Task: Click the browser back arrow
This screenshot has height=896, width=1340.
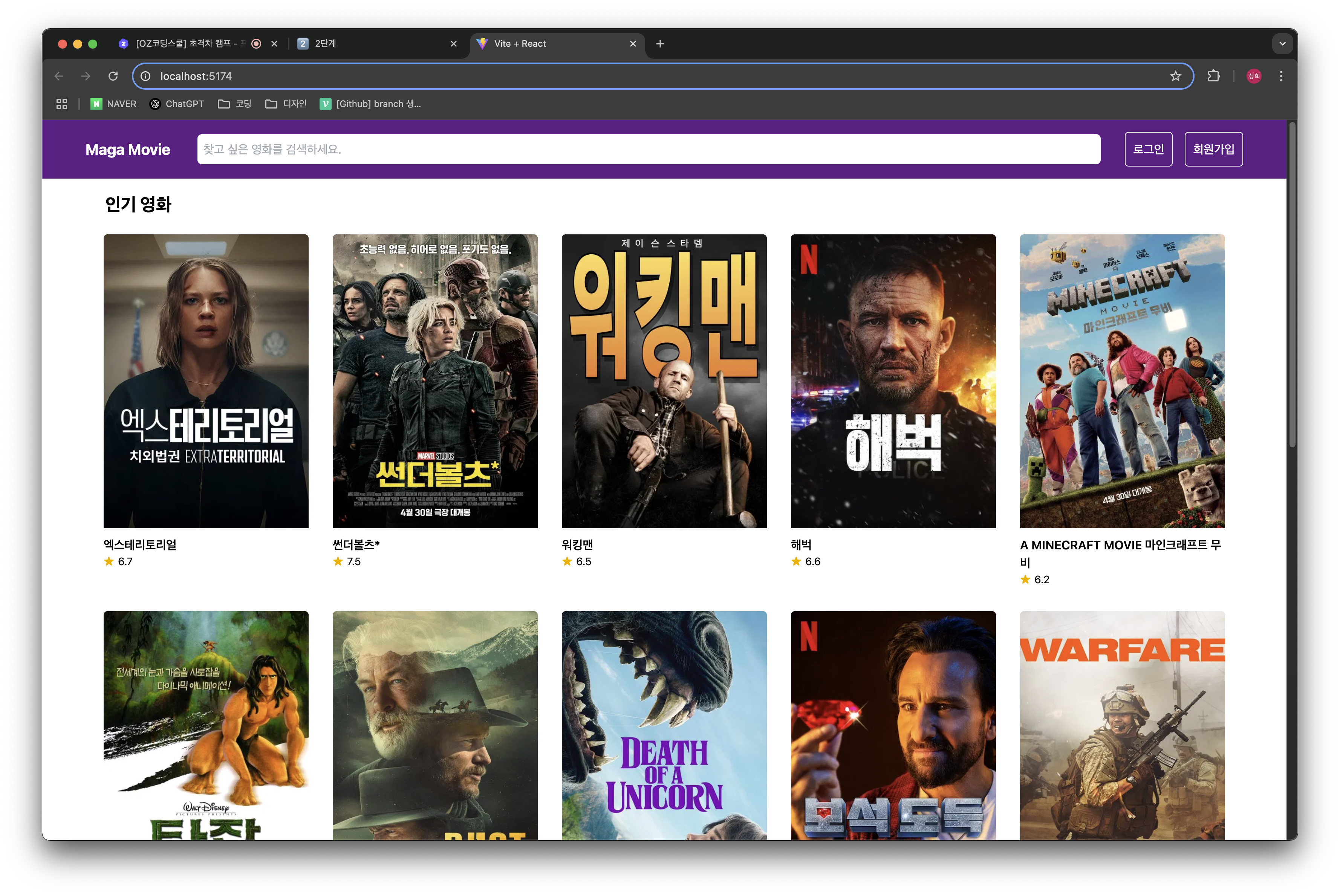Action: pos(59,76)
